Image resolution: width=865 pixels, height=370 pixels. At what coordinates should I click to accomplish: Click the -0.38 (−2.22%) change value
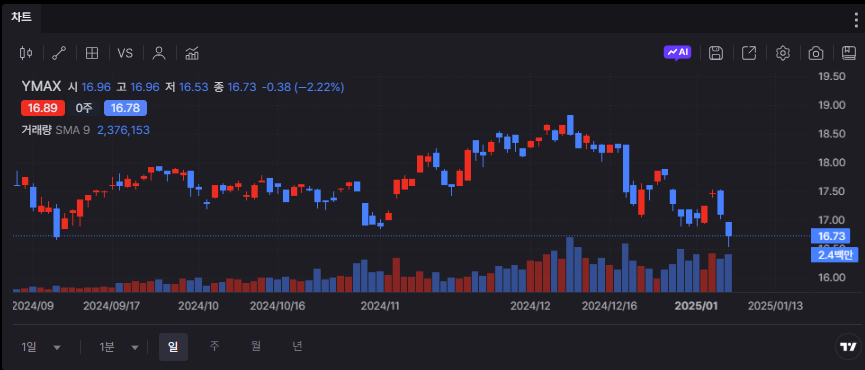[303, 87]
